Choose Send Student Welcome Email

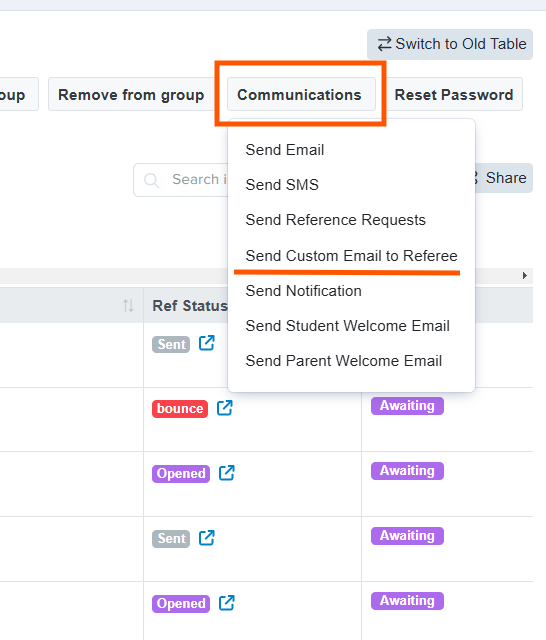348,326
